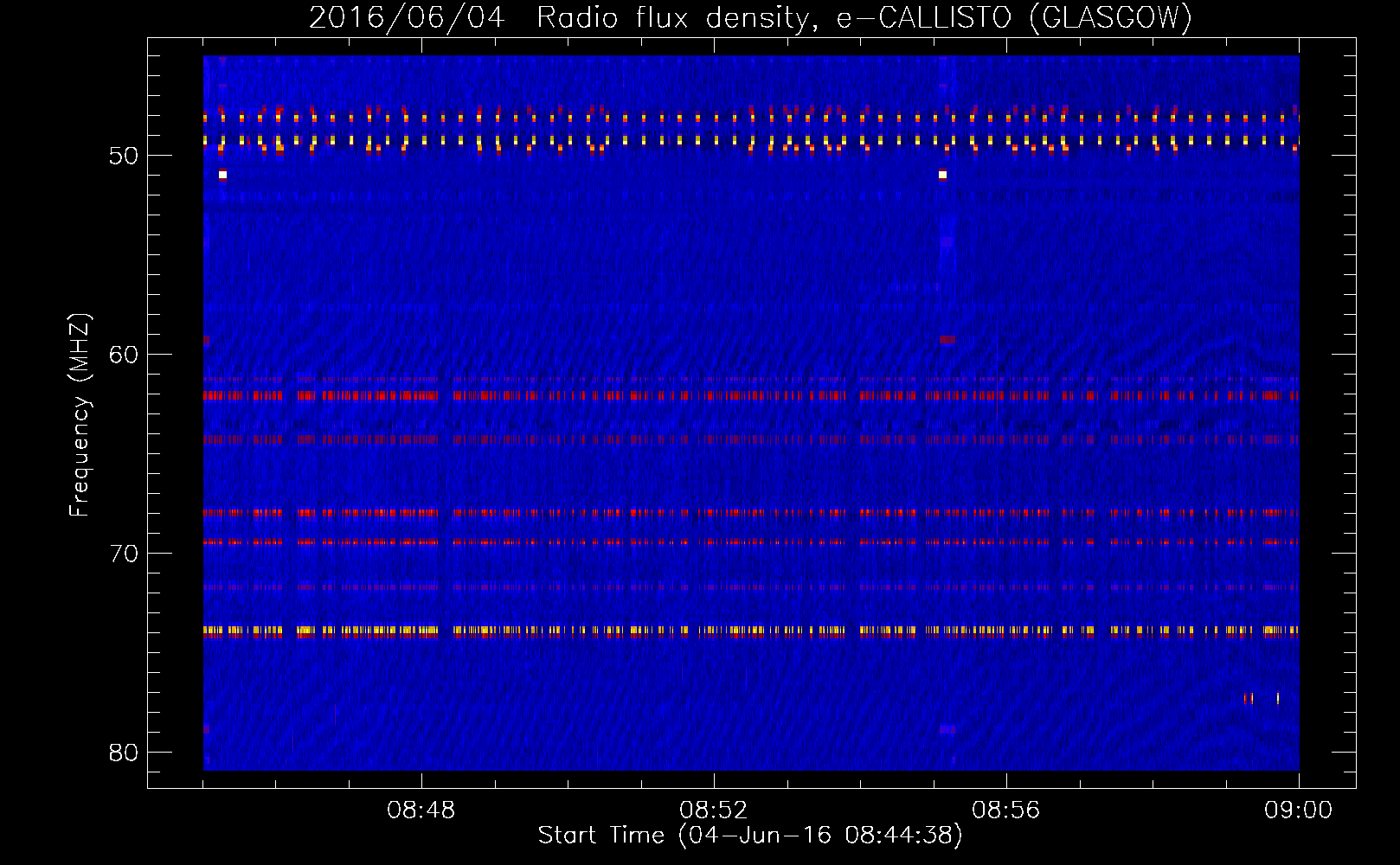Click the white spike near 51 MHz at spectrogram start

(222, 175)
